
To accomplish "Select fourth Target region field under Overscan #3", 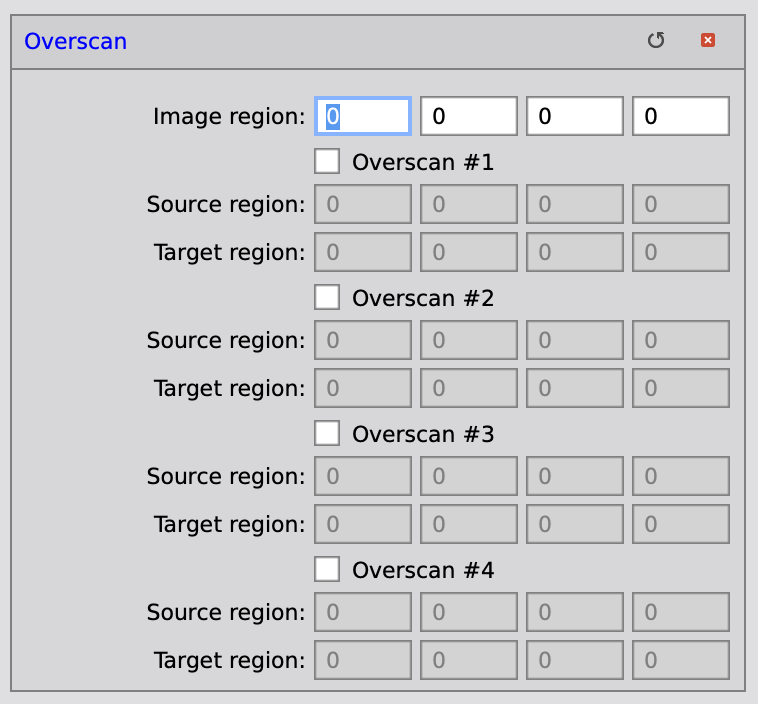I will (x=681, y=524).
